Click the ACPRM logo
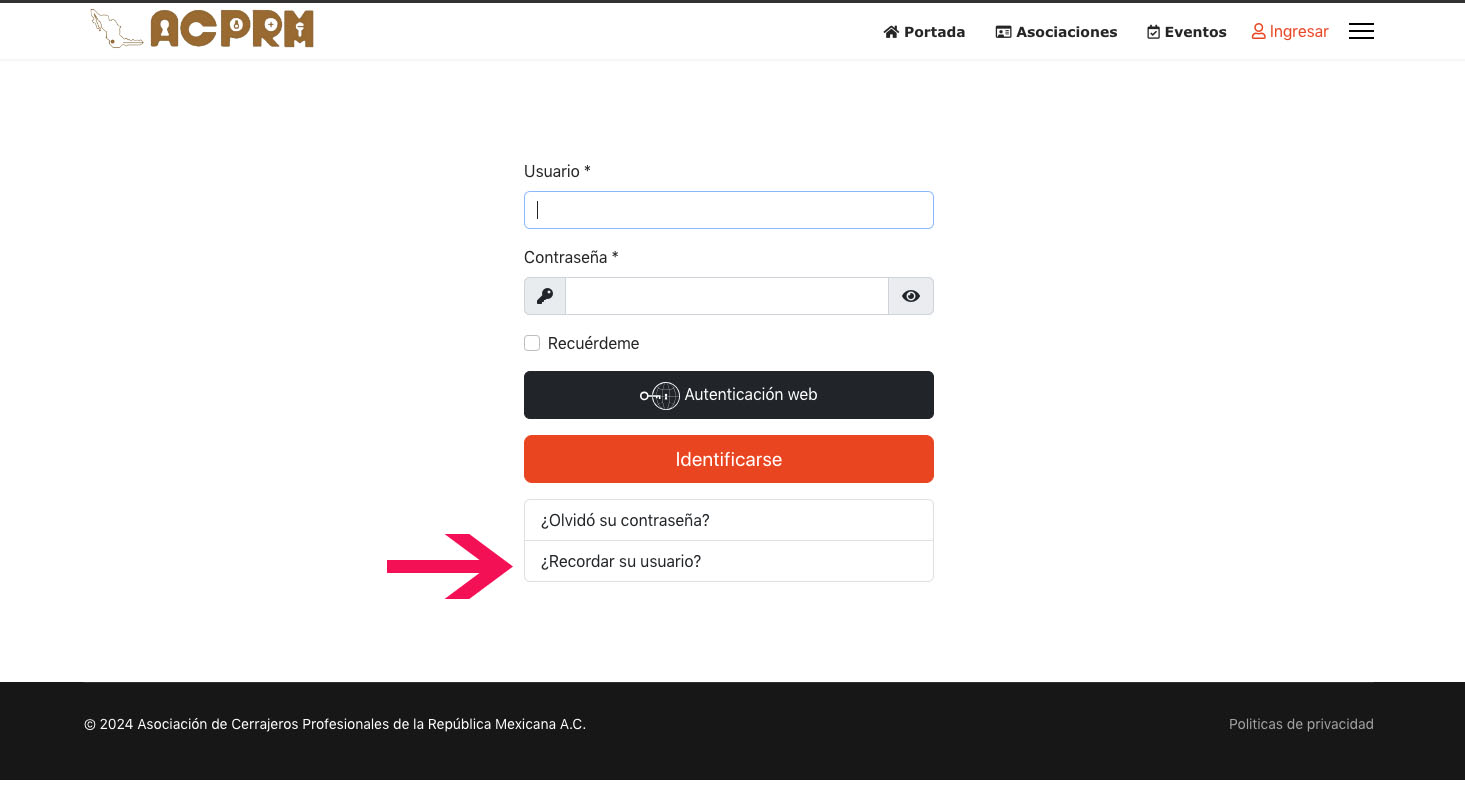This screenshot has width=1465, height=808. (x=202, y=29)
